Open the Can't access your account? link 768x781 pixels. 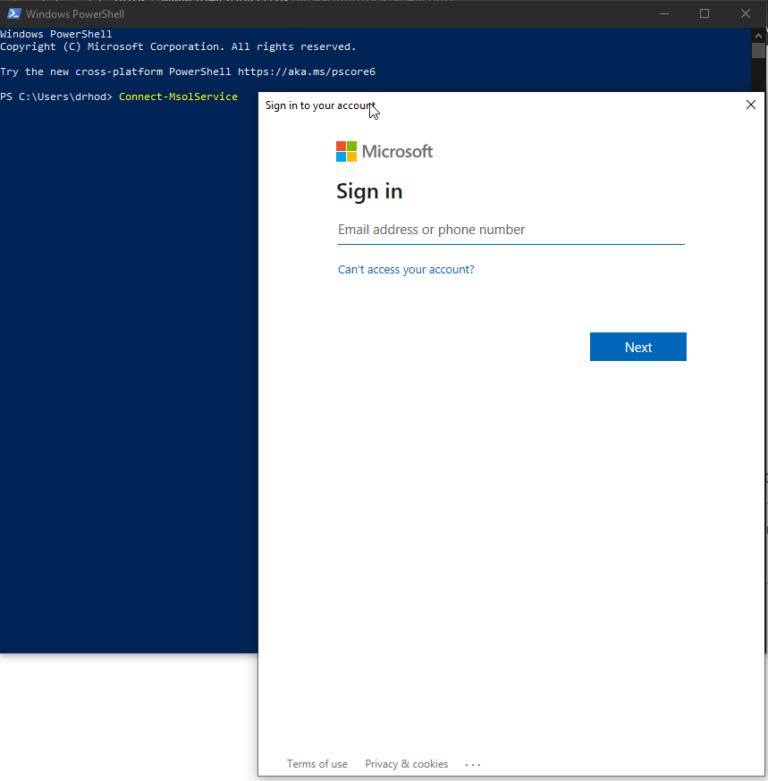(x=406, y=270)
